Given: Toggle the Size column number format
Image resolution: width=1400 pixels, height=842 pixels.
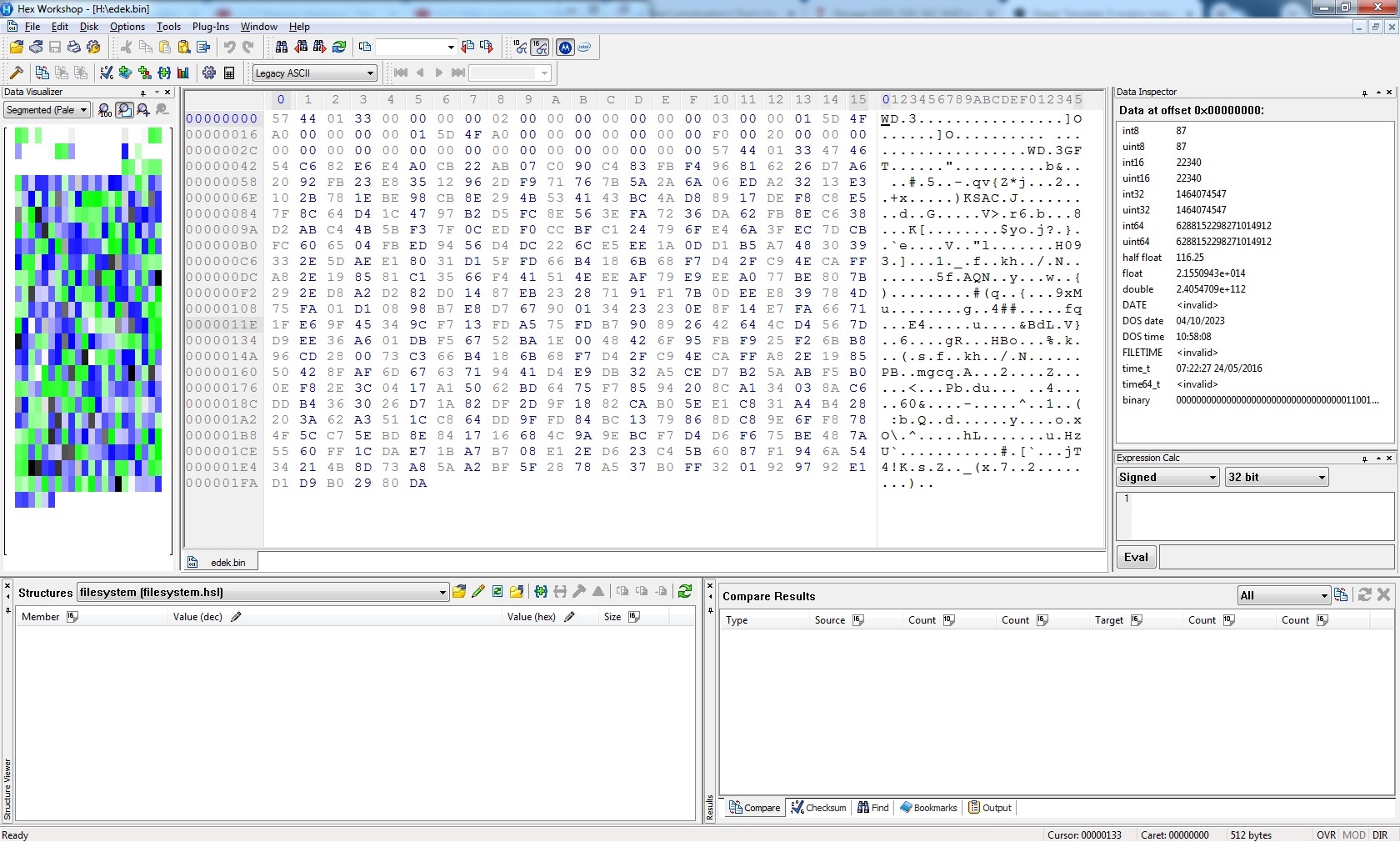Looking at the screenshot, I should click(x=634, y=617).
